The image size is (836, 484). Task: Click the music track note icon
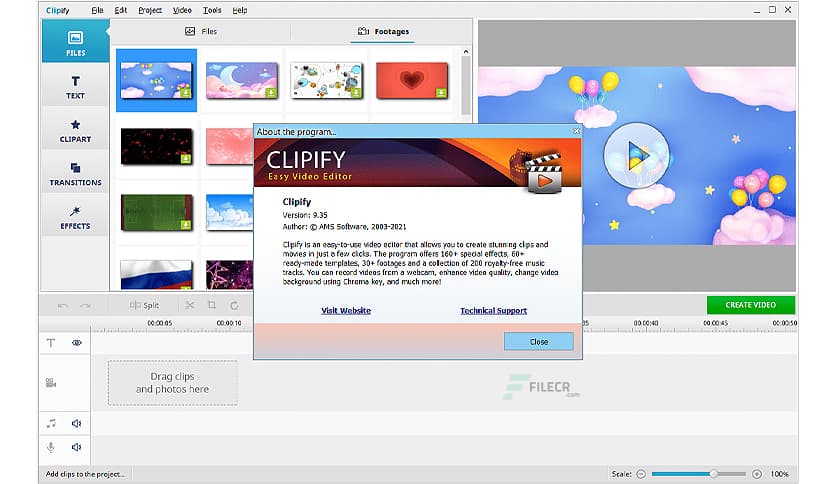(x=51, y=423)
